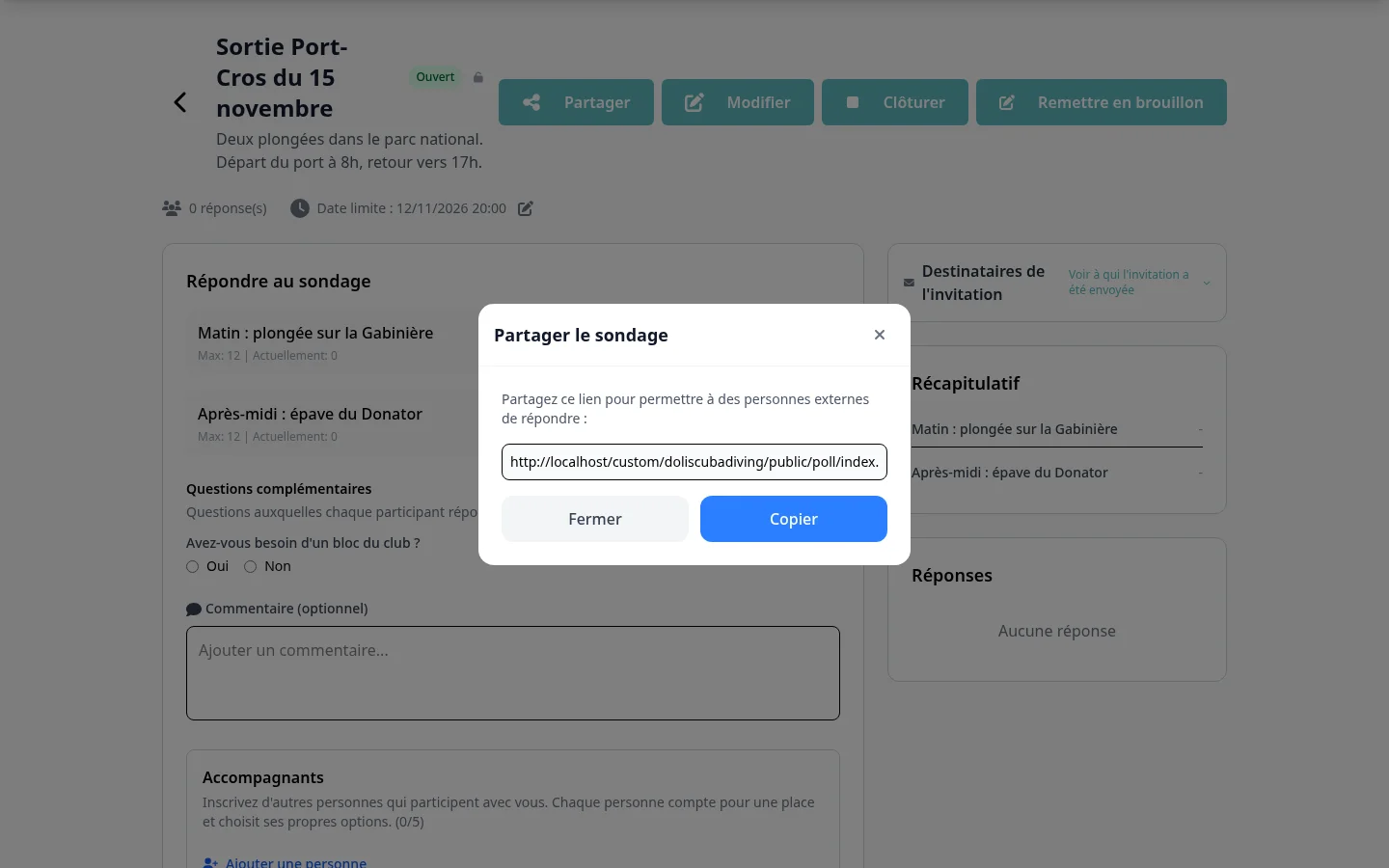The height and width of the screenshot is (868, 1389).
Task: Click the Date limite : 12/11/2026 20:00 text
Action: [x=412, y=208]
